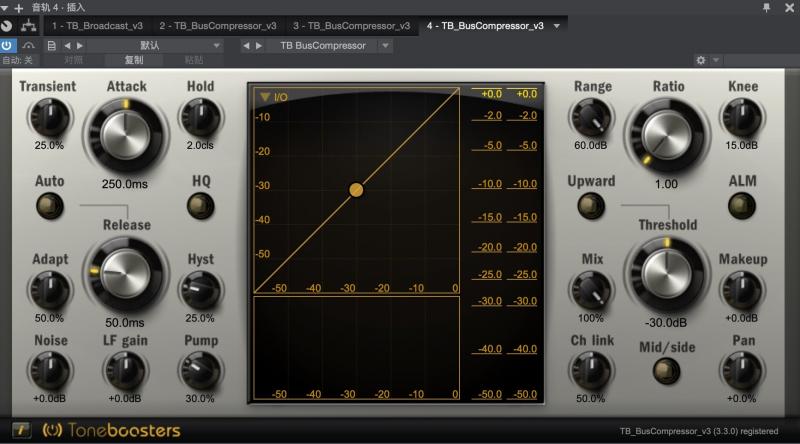Click the copy (复制) button

(x=134, y=60)
